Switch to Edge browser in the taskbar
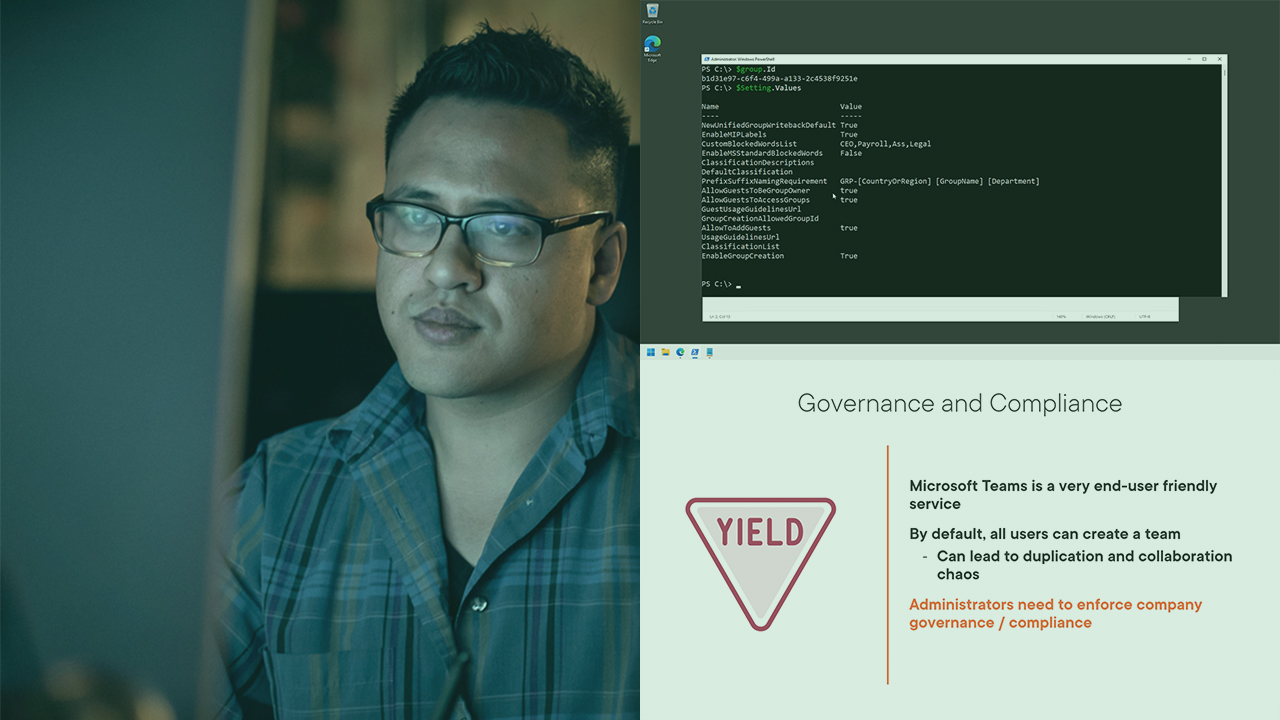Screen dimensions: 1280x720 coord(680,352)
